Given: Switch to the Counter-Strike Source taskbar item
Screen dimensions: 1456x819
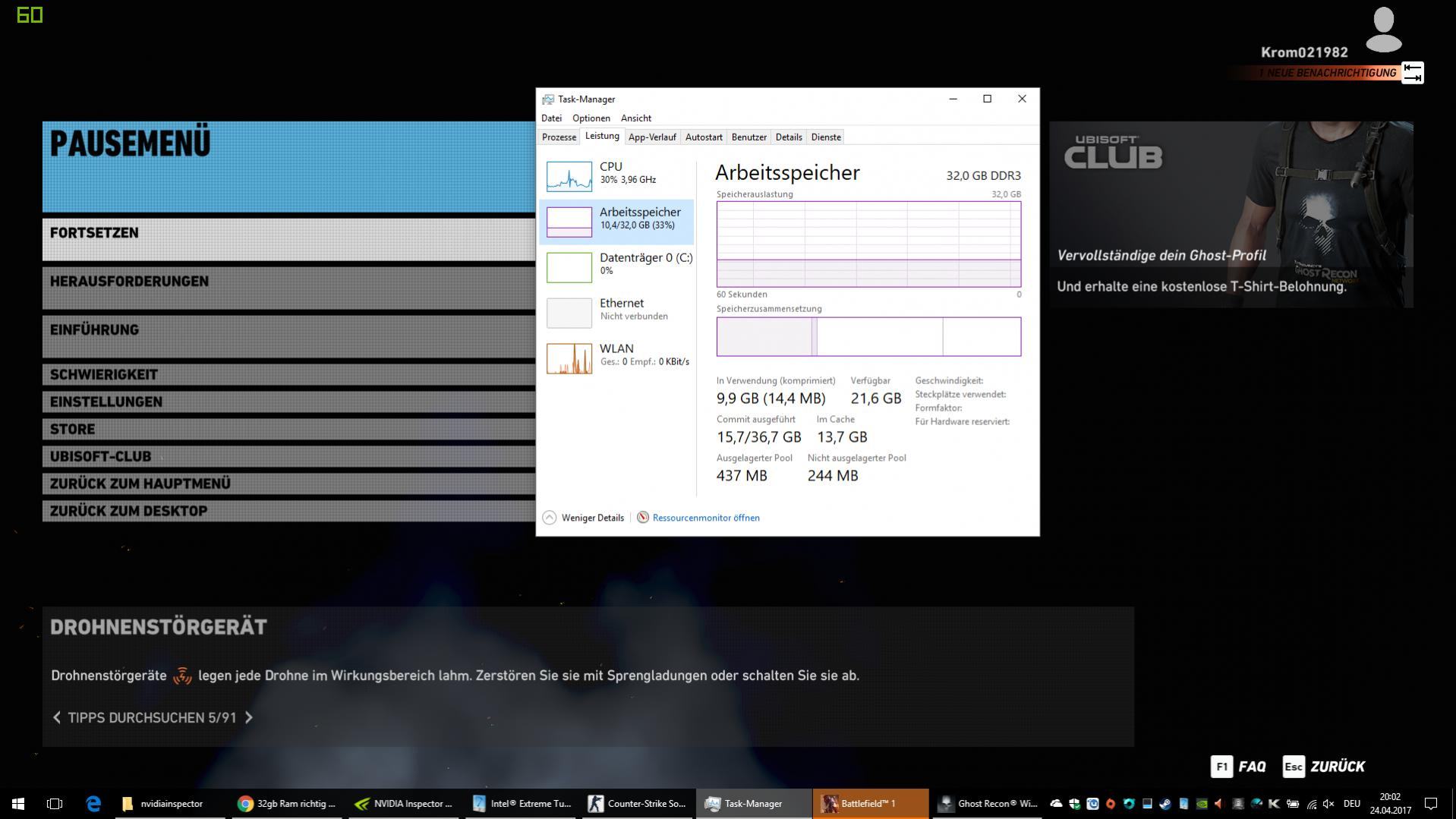Looking at the screenshot, I should tap(638, 803).
